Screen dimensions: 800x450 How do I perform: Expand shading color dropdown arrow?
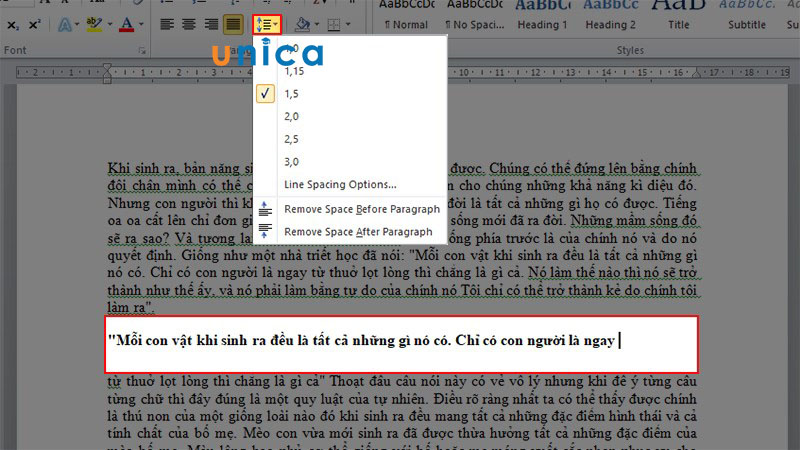[x=317, y=24]
